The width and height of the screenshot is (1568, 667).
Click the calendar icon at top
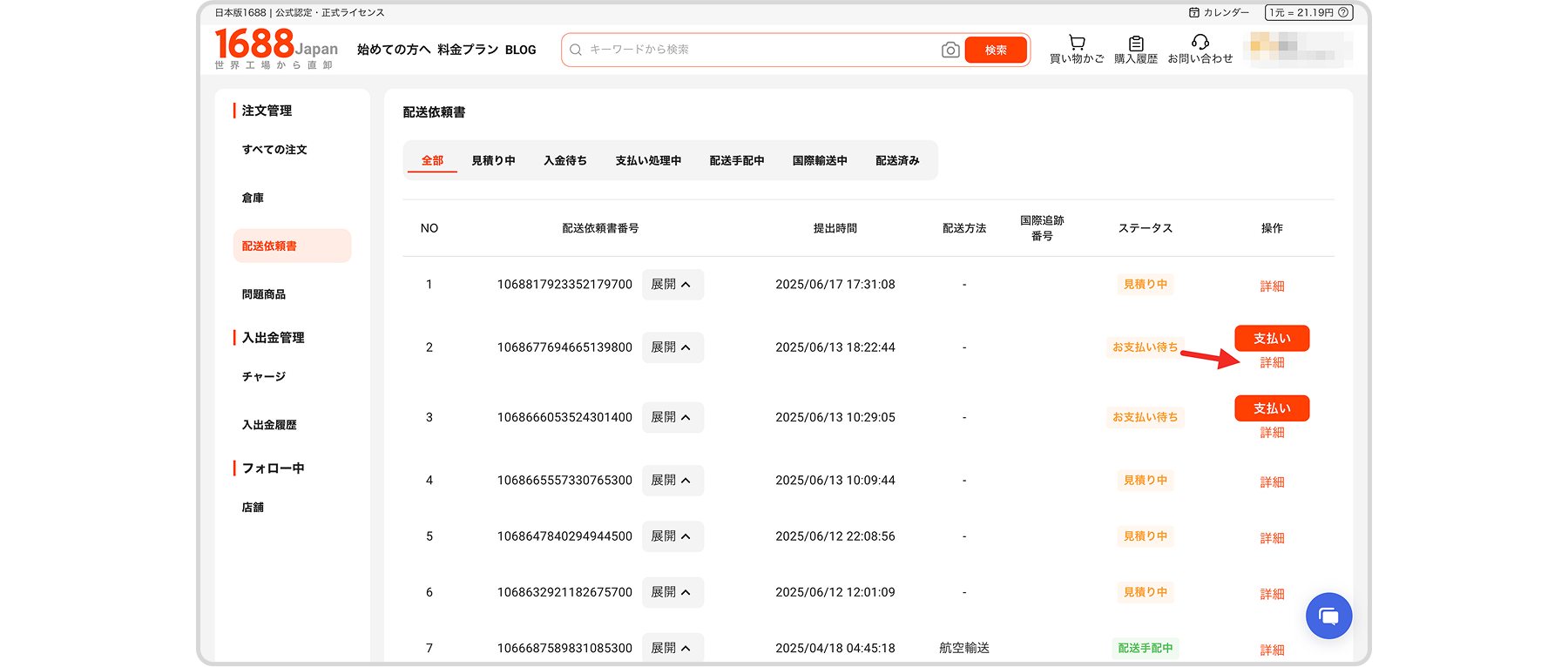tap(1194, 12)
